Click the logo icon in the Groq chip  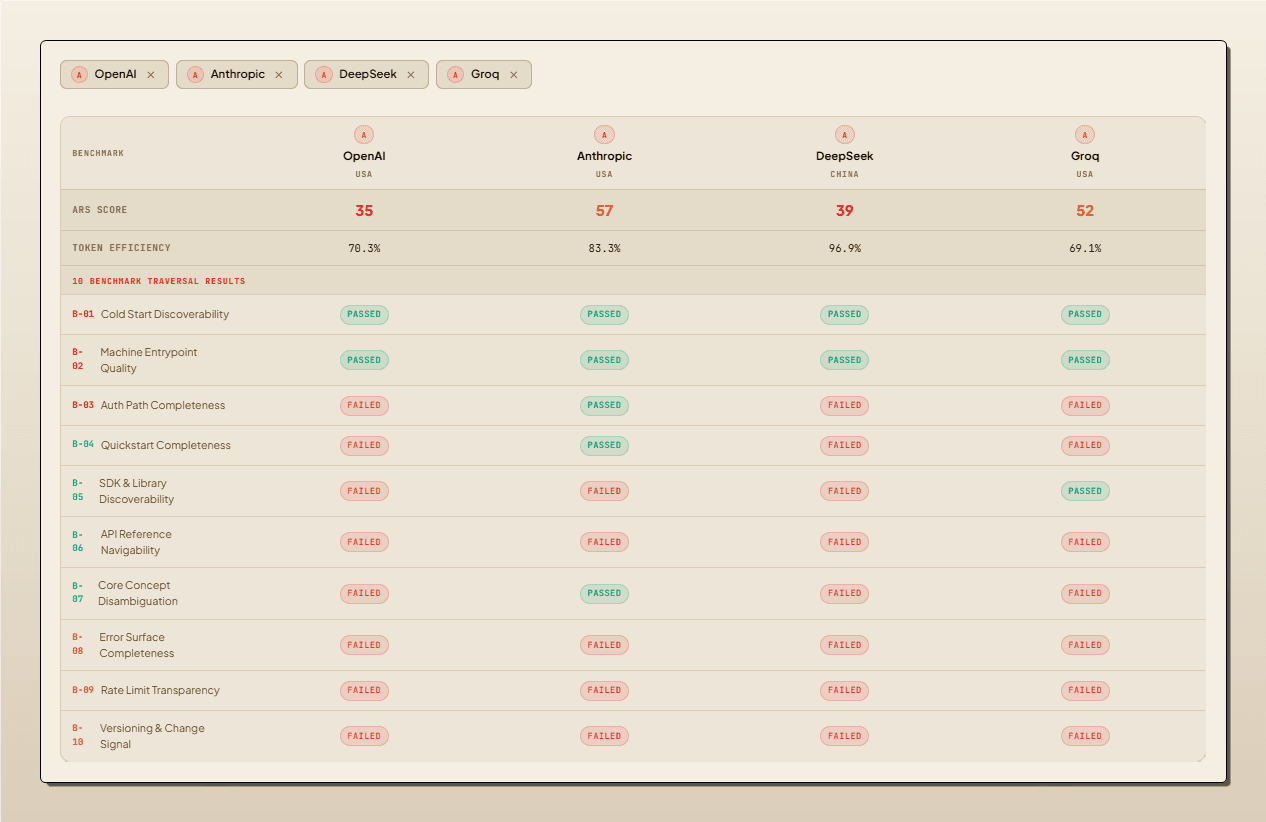pos(455,75)
